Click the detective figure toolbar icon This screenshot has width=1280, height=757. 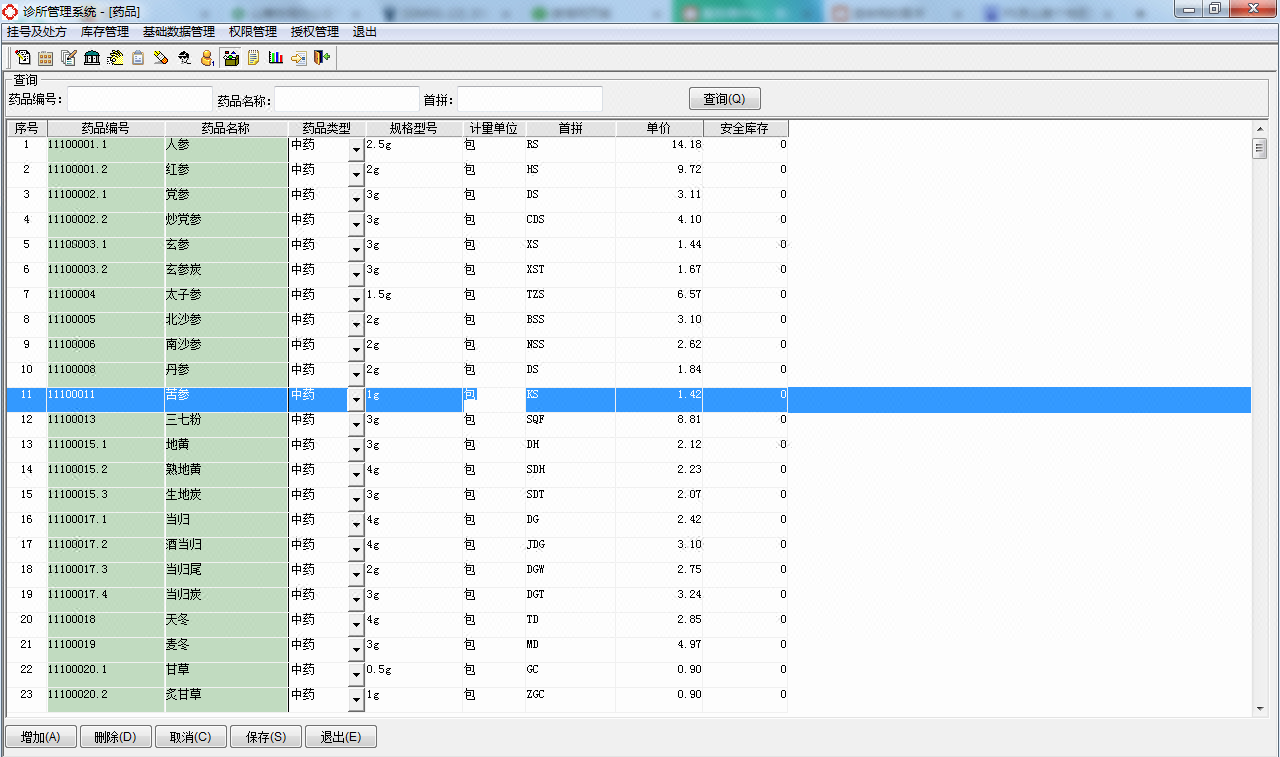[184, 58]
